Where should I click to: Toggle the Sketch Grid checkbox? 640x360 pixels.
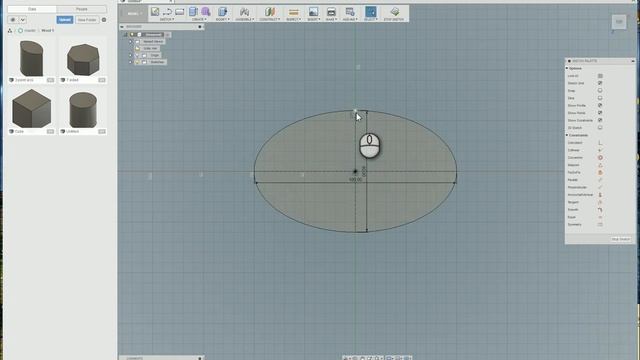coord(600,83)
